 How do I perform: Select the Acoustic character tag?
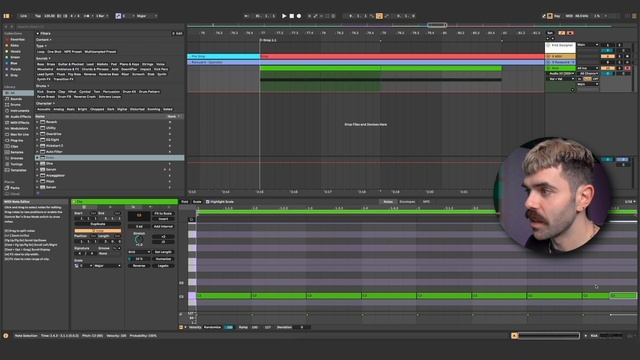(x=44, y=109)
